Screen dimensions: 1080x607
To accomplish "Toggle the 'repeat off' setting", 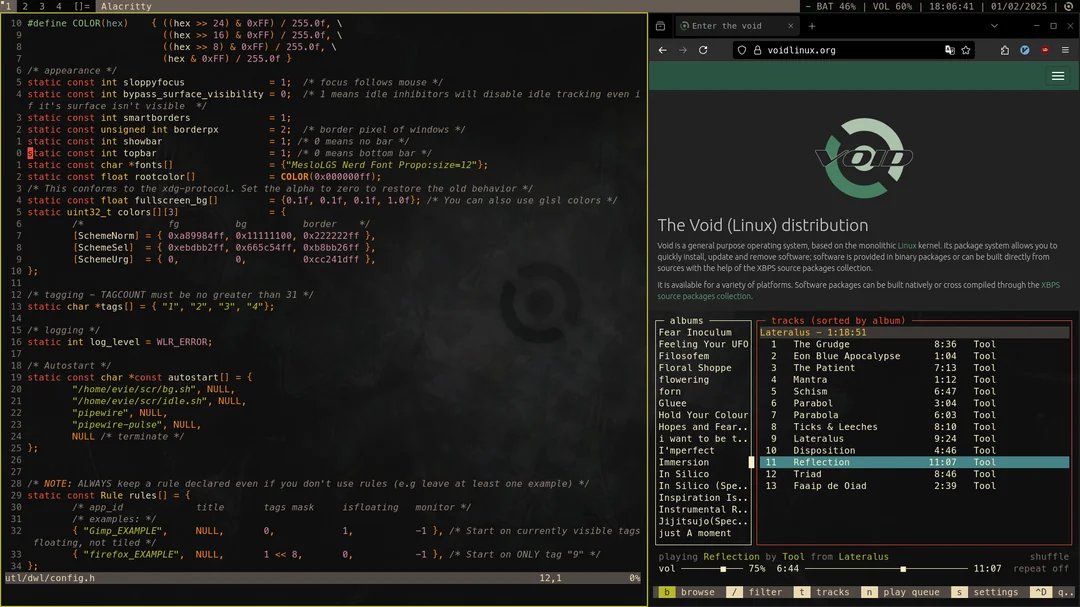I will 1041,569.
